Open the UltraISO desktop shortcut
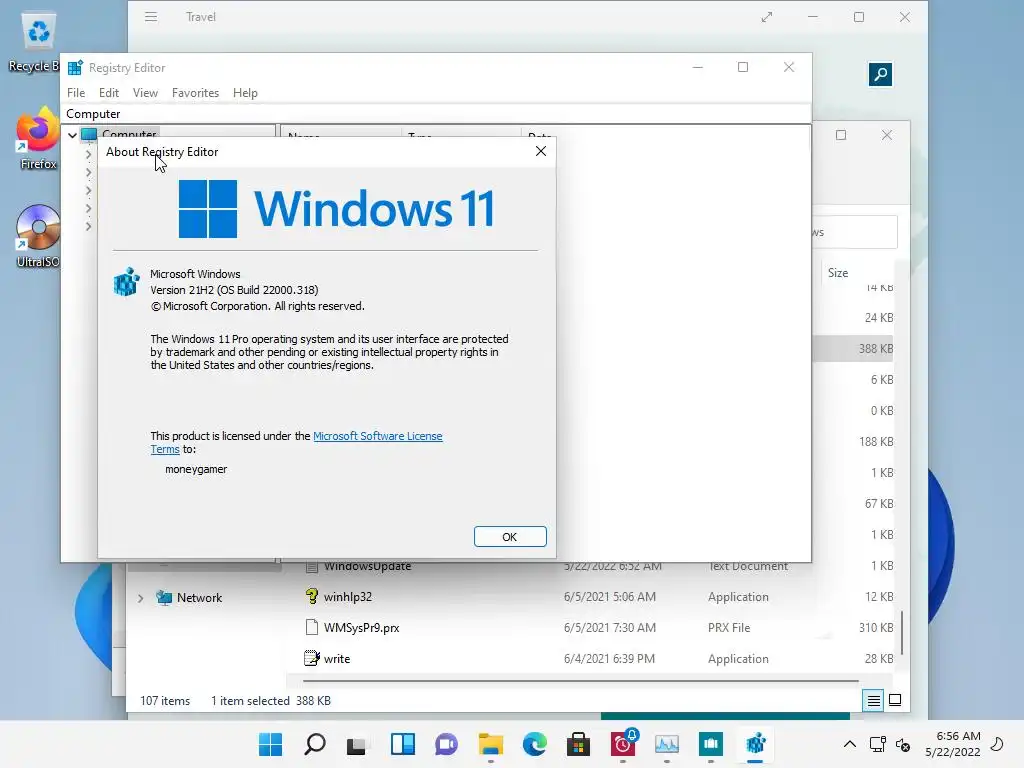 [x=37, y=236]
